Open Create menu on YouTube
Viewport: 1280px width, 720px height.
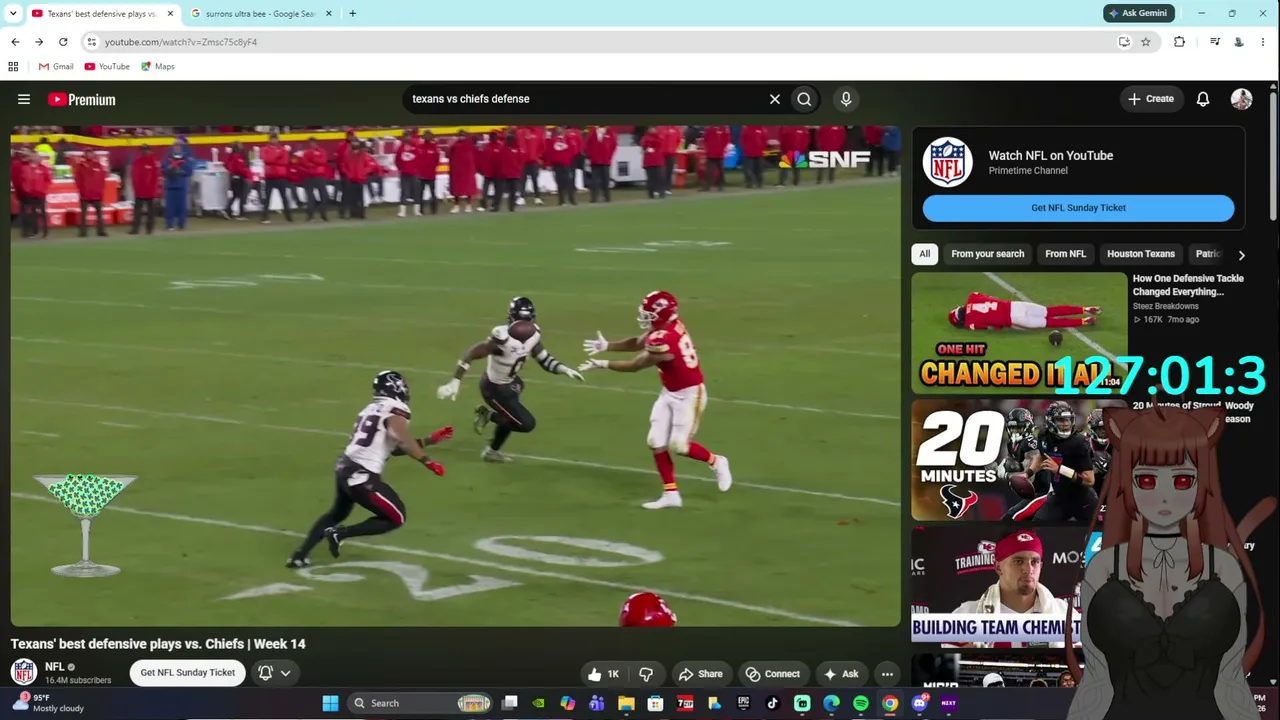point(1150,99)
